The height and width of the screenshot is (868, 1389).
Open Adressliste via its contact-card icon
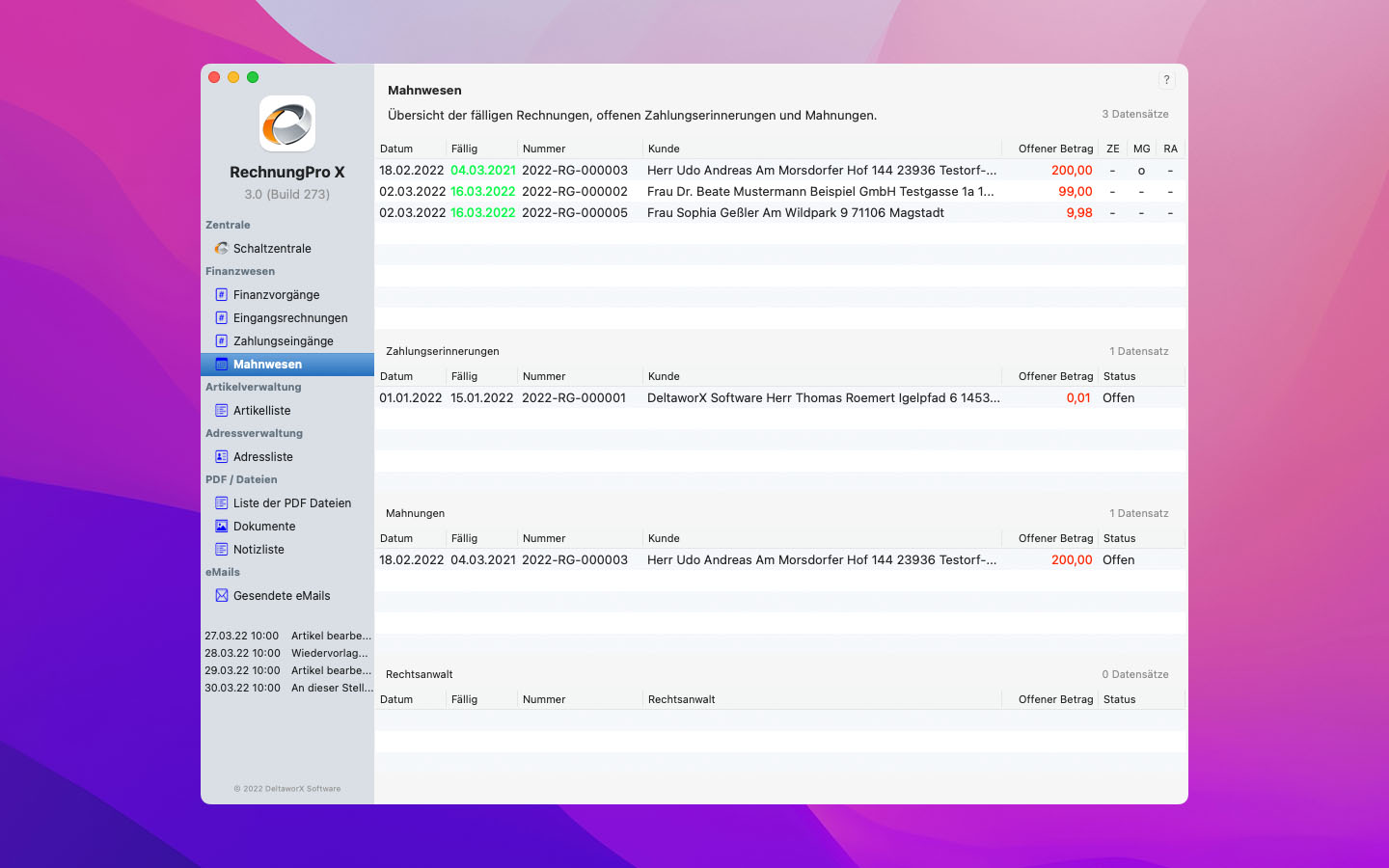(221, 456)
